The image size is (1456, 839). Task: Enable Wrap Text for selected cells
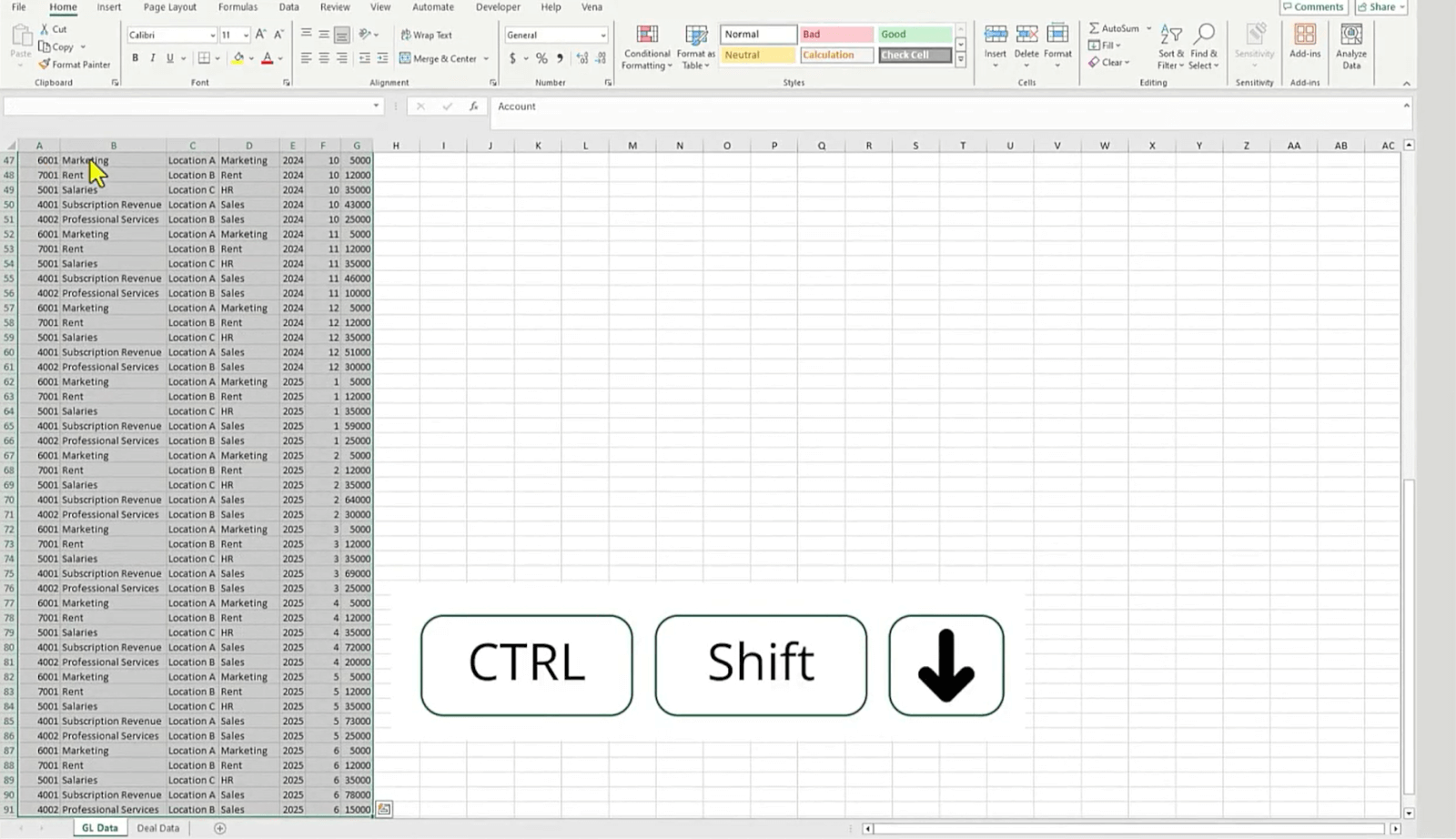[x=428, y=34]
